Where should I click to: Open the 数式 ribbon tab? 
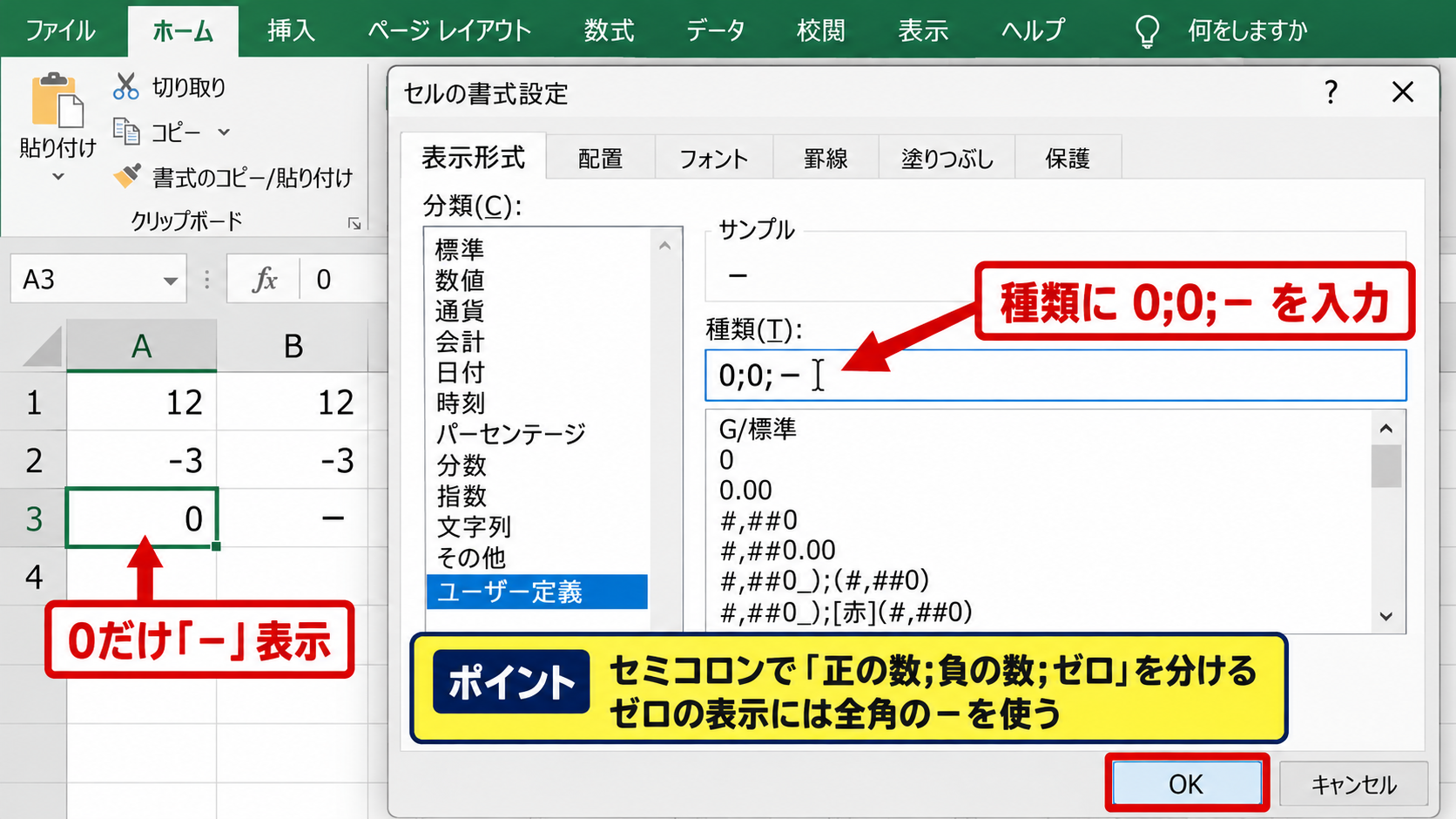click(609, 30)
